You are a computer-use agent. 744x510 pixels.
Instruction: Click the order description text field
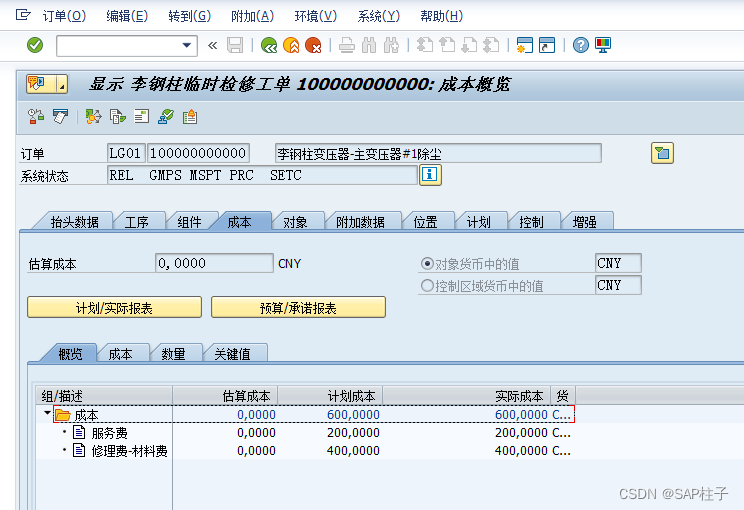pos(438,153)
